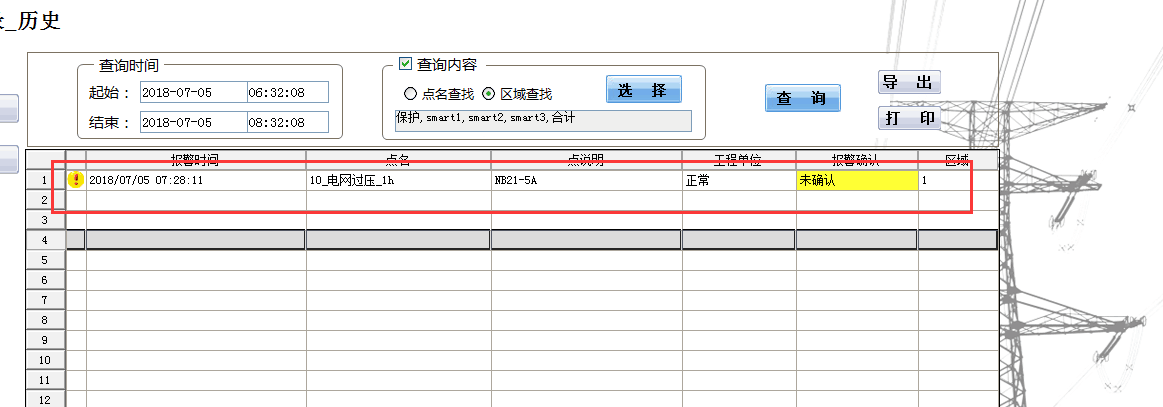Click the 点名 column header
The image size is (1163, 407).
(x=398, y=160)
